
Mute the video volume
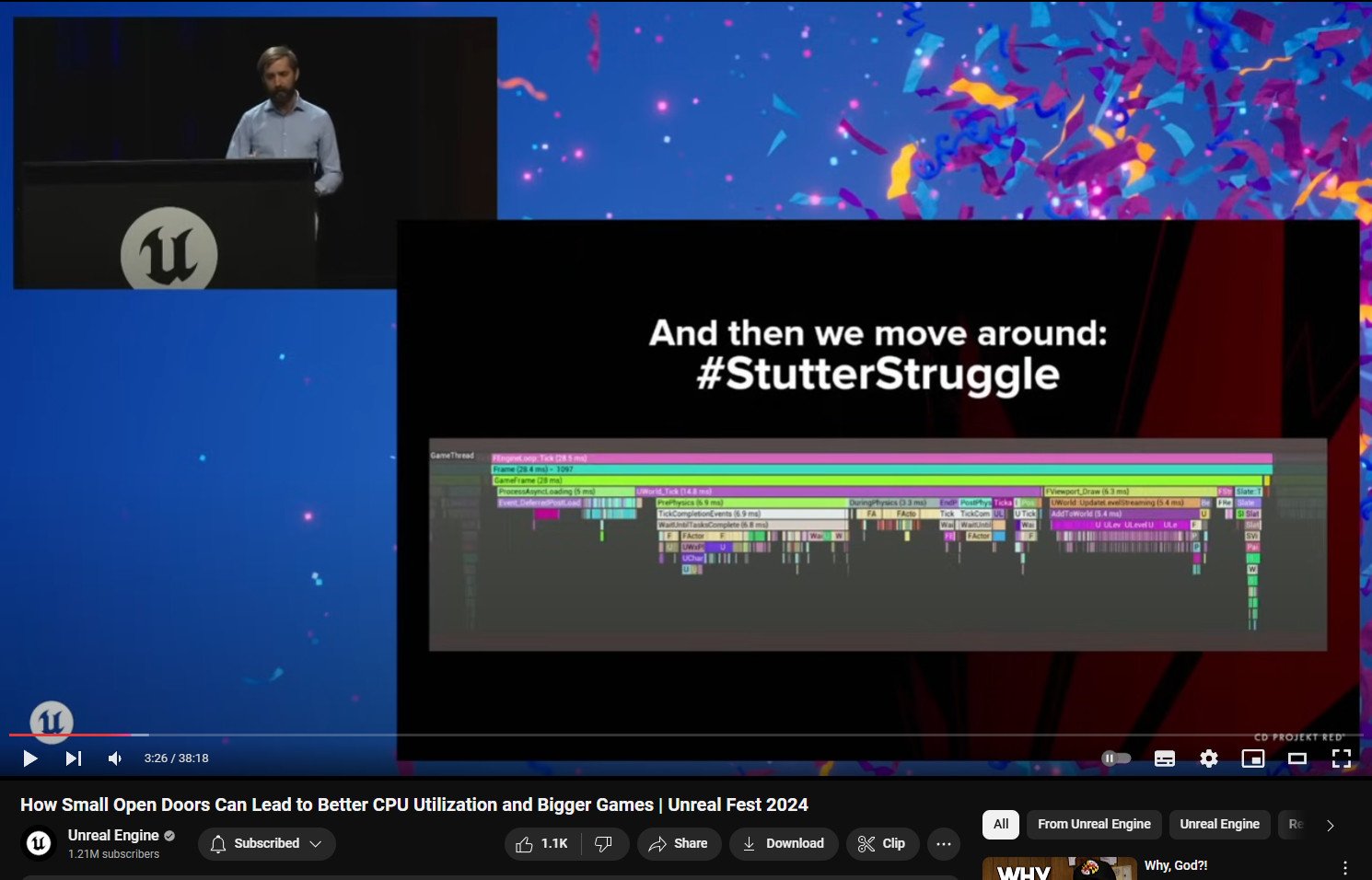[115, 758]
